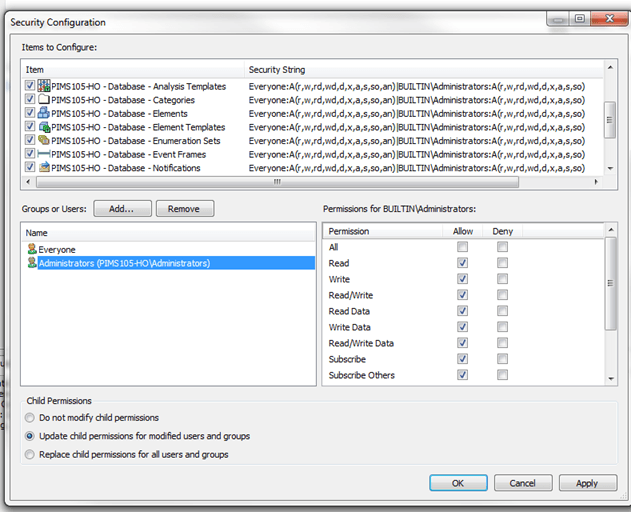Viewport: 631px width, 512px height.
Task: Toggle Allow for Read permission
Action: 462,263
